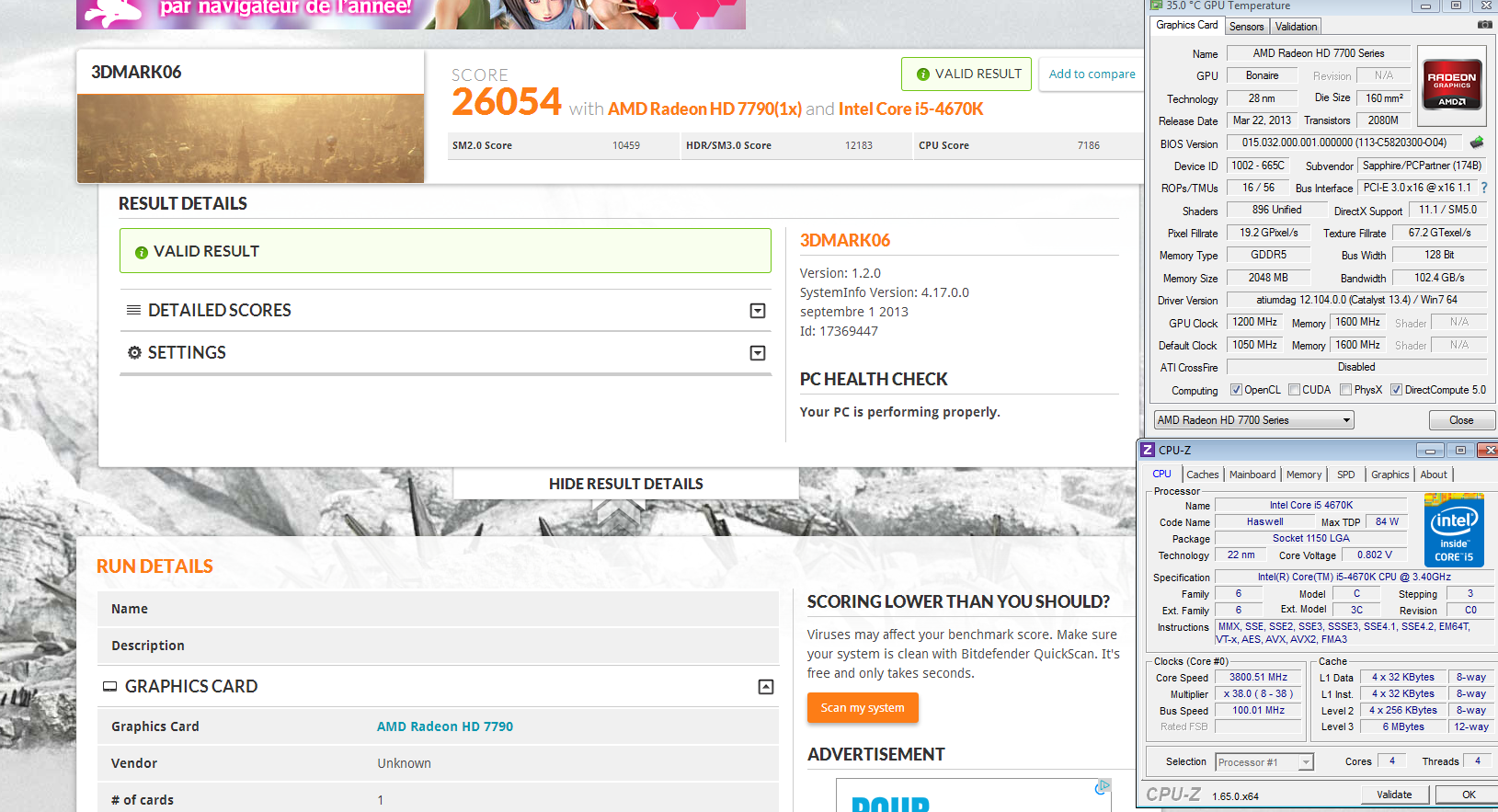Click green check icon in VALID RESULT banner
Screen dimensions: 1498x812
point(142,252)
